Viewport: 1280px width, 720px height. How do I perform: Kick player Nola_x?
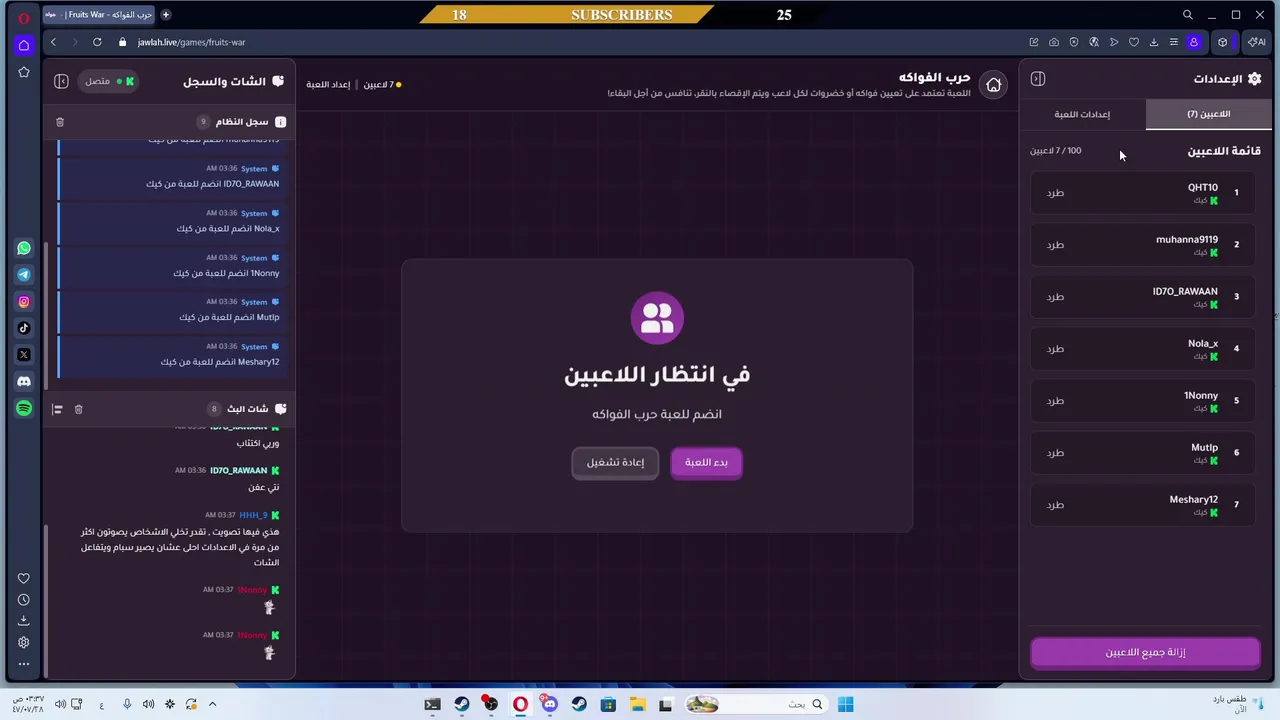[x=1055, y=349]
